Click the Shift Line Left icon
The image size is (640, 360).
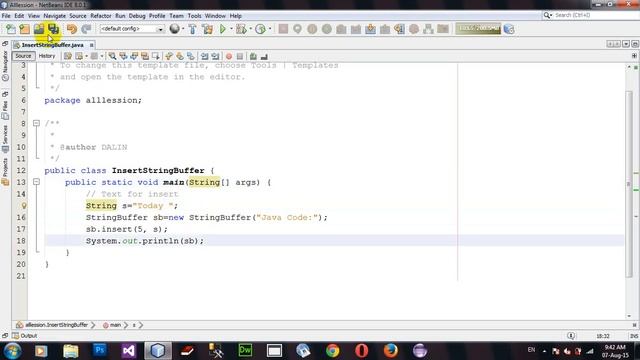(204, 56)
